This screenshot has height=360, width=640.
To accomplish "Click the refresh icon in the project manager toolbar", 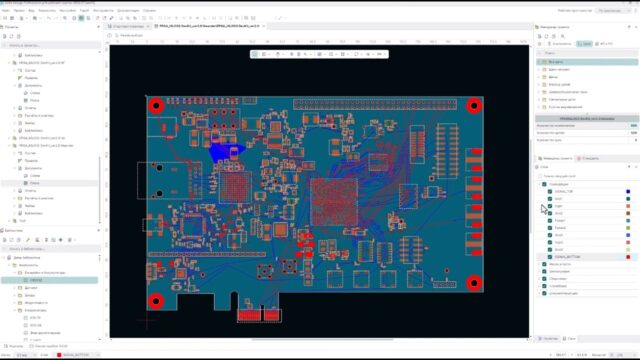I will [547, 36].
